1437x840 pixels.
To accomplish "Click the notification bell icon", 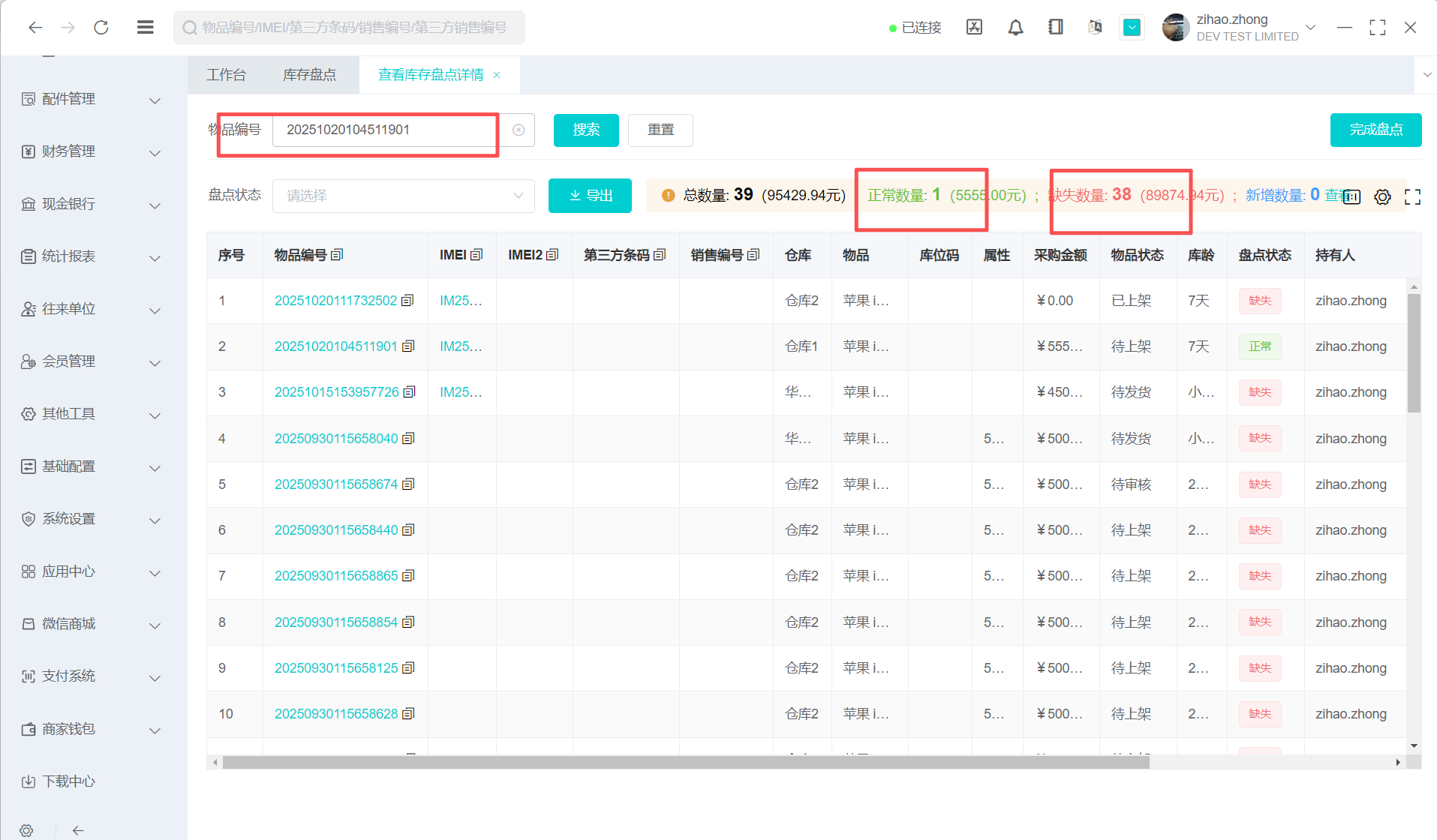I will (x=1015, y=28).
